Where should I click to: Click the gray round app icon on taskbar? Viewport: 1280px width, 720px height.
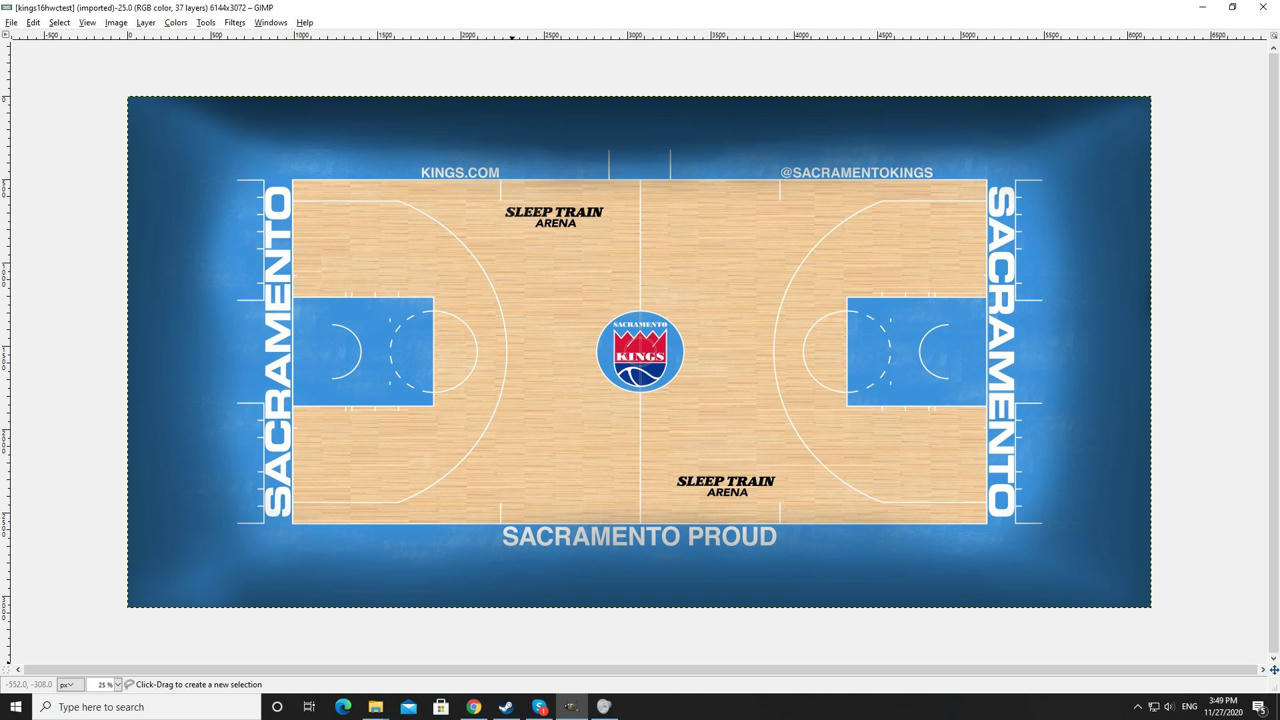coord(604,707)
